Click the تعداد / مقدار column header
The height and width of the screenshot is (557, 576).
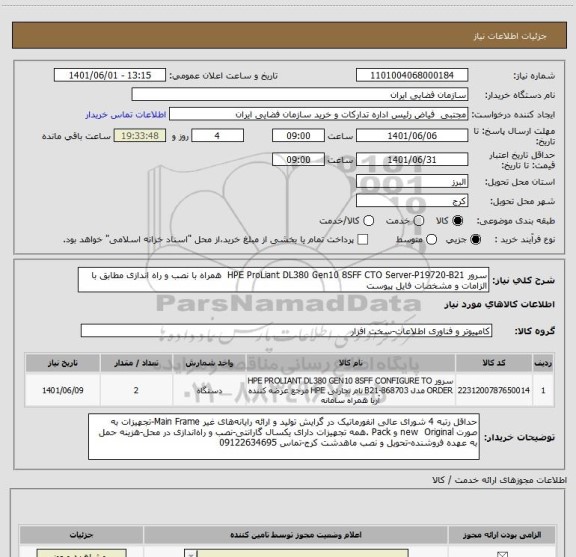[136, 363]
